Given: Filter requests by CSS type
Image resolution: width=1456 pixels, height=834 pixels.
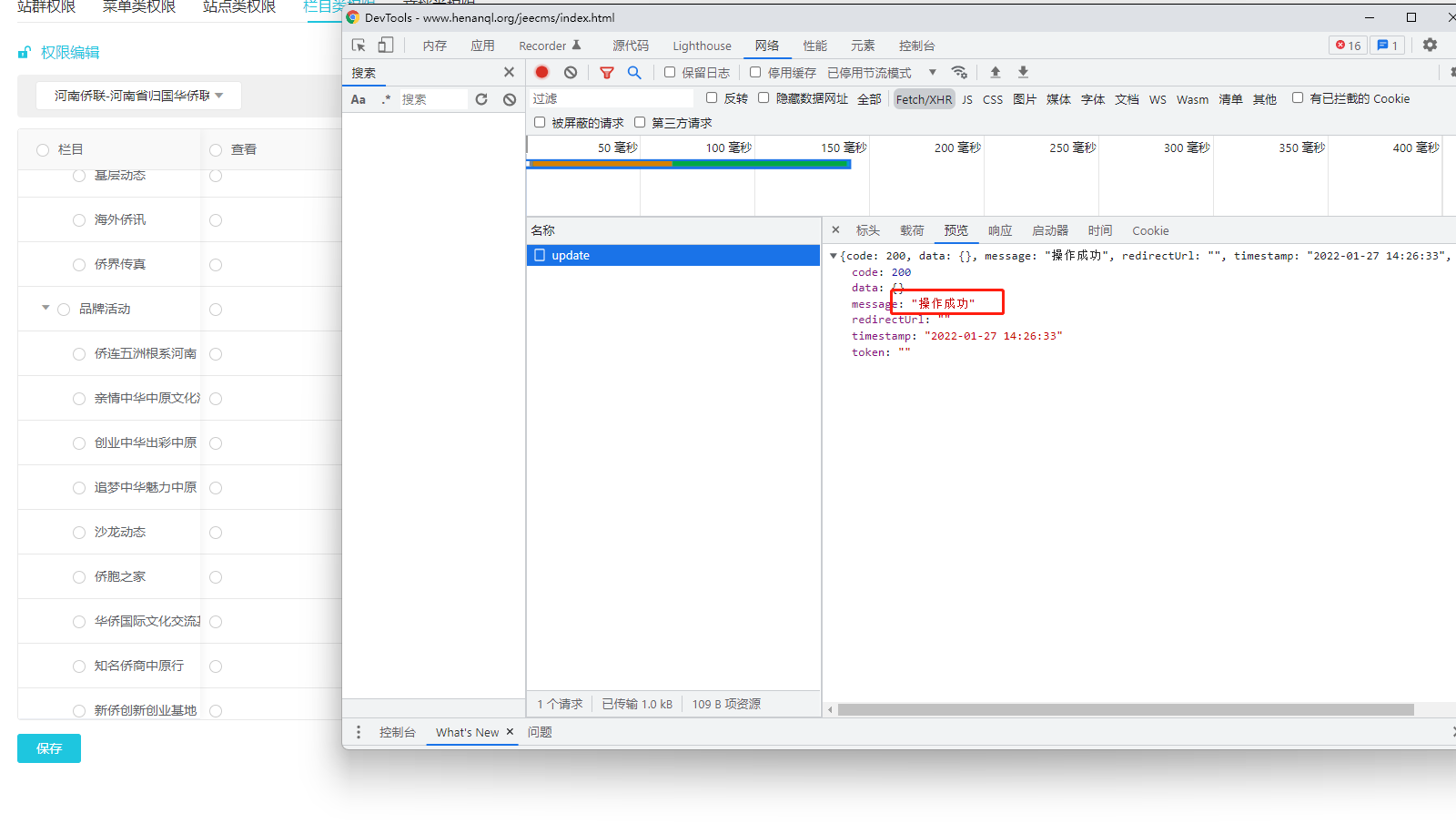Looking at the screenshot, I should point(993,99).
